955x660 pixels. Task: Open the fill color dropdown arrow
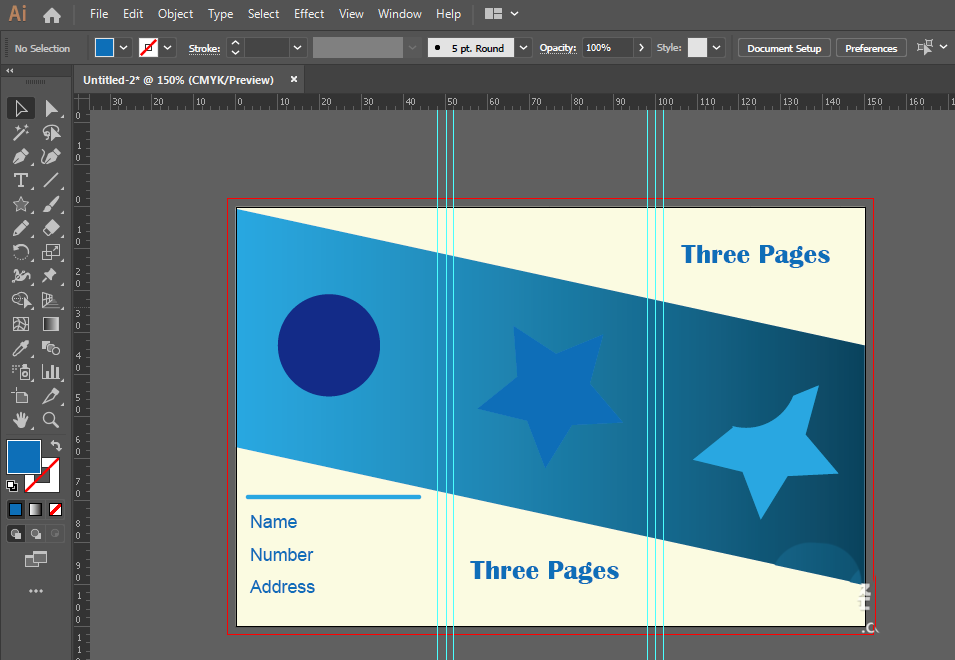[x=124, y=48]
